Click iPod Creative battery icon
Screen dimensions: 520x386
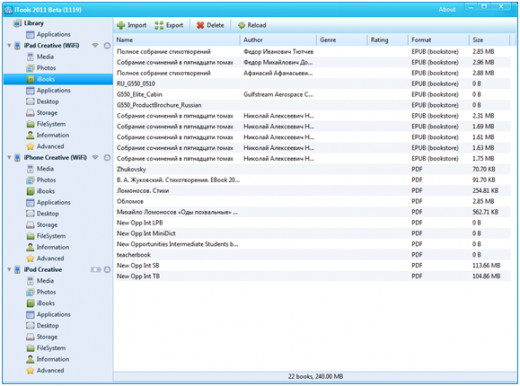tap(96, 269)
